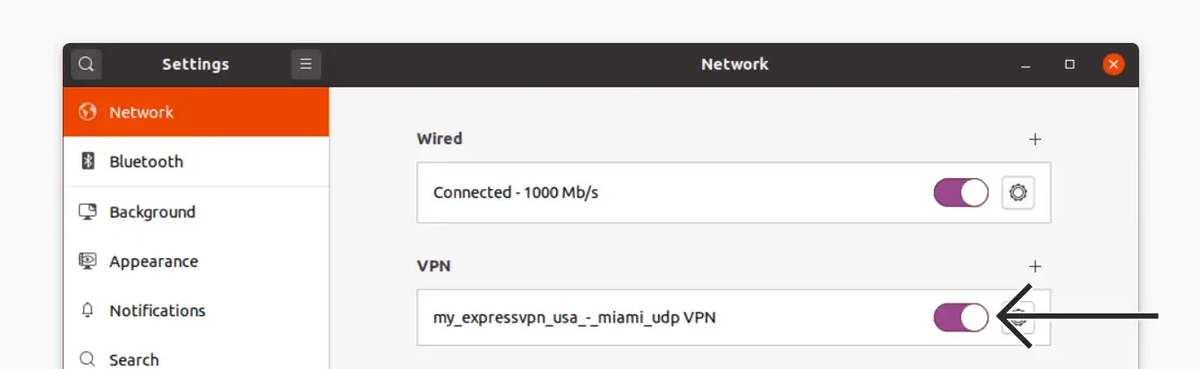
Task: Toggle the my_expressvpn Miami VPN switch
Action: pos(961,318)
